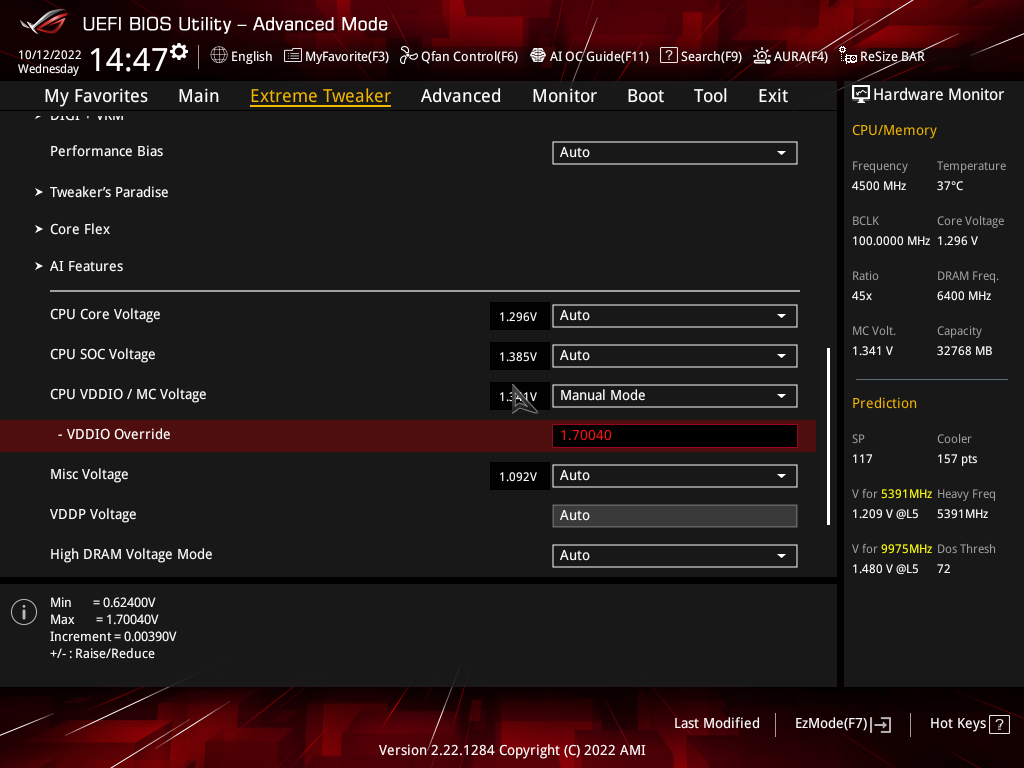The height and width of the screenshot is (768, 1024).
Task: Open MyFavorite(F3) list icon
Action: coord(293,56)
